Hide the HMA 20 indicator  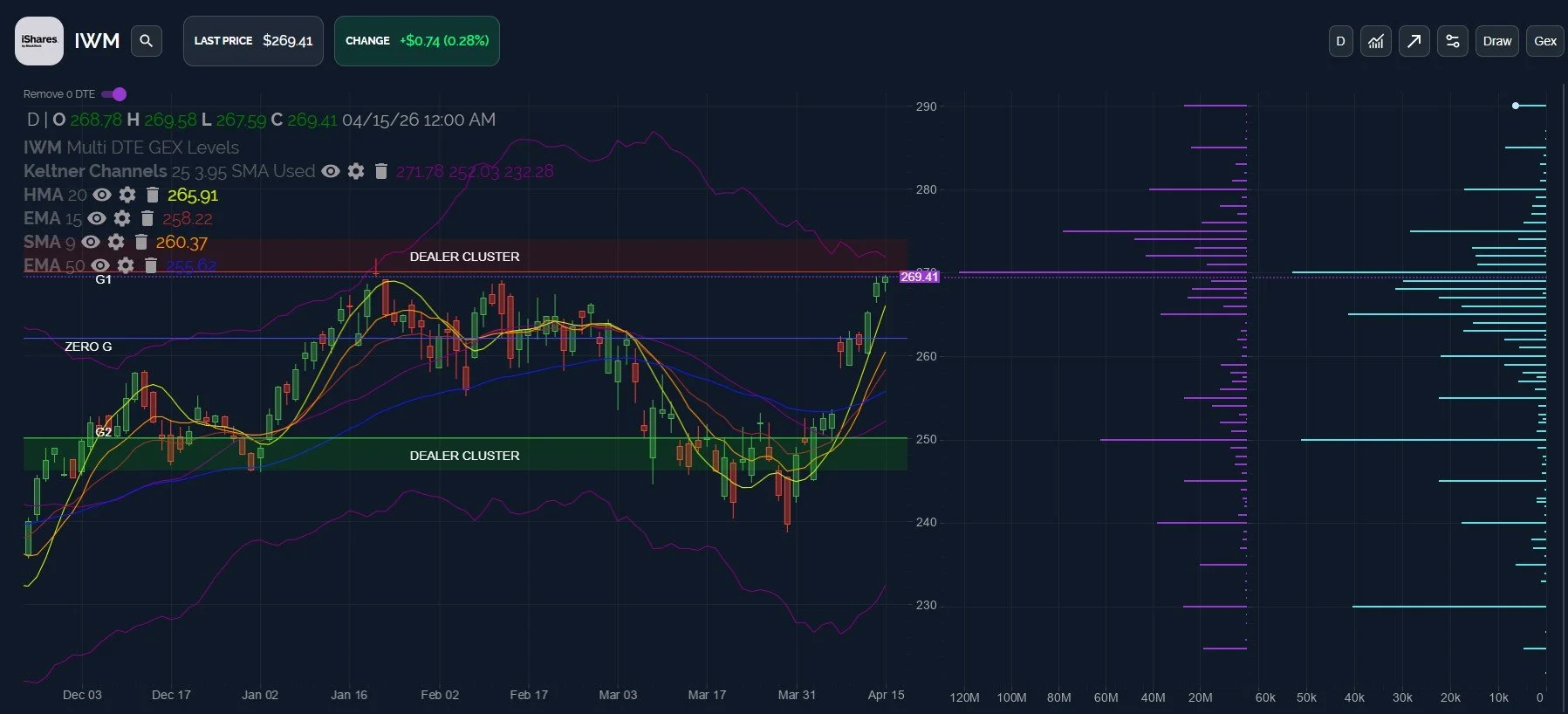102,195
